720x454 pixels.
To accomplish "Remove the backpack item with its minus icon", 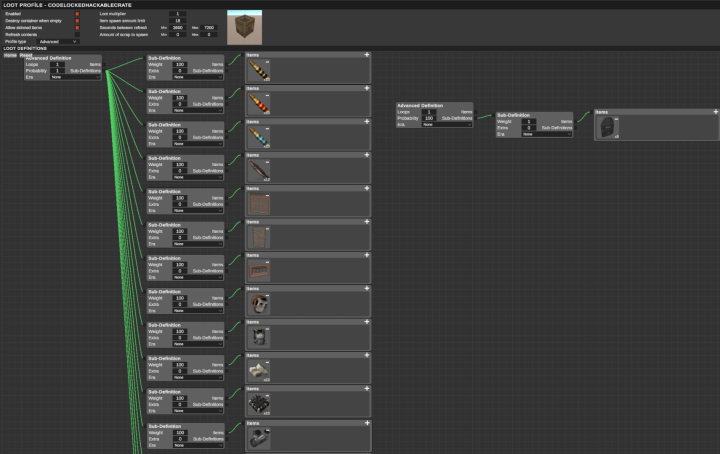I will [x=616, y=119].
